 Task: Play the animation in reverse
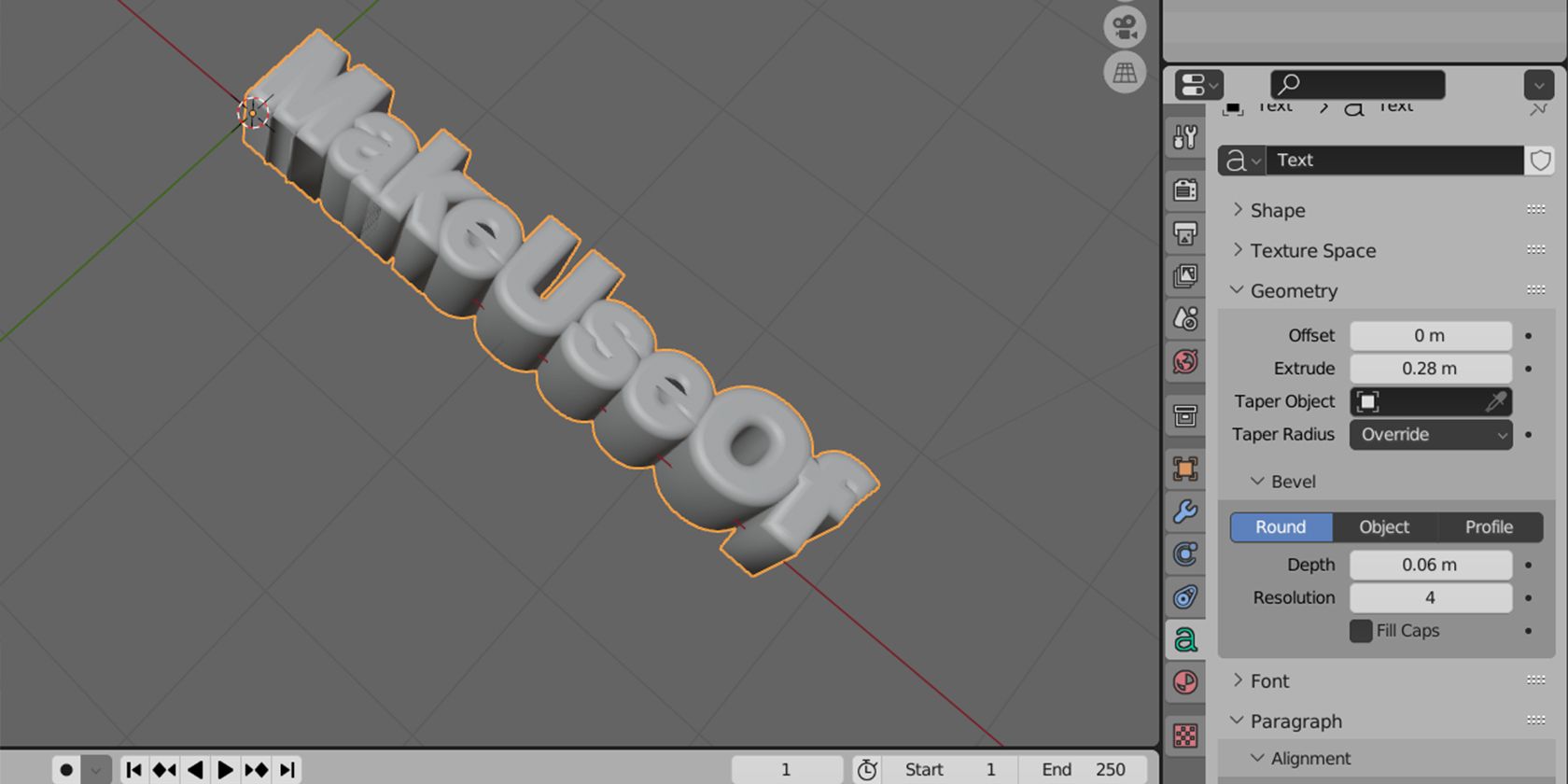tap(195, 770)
